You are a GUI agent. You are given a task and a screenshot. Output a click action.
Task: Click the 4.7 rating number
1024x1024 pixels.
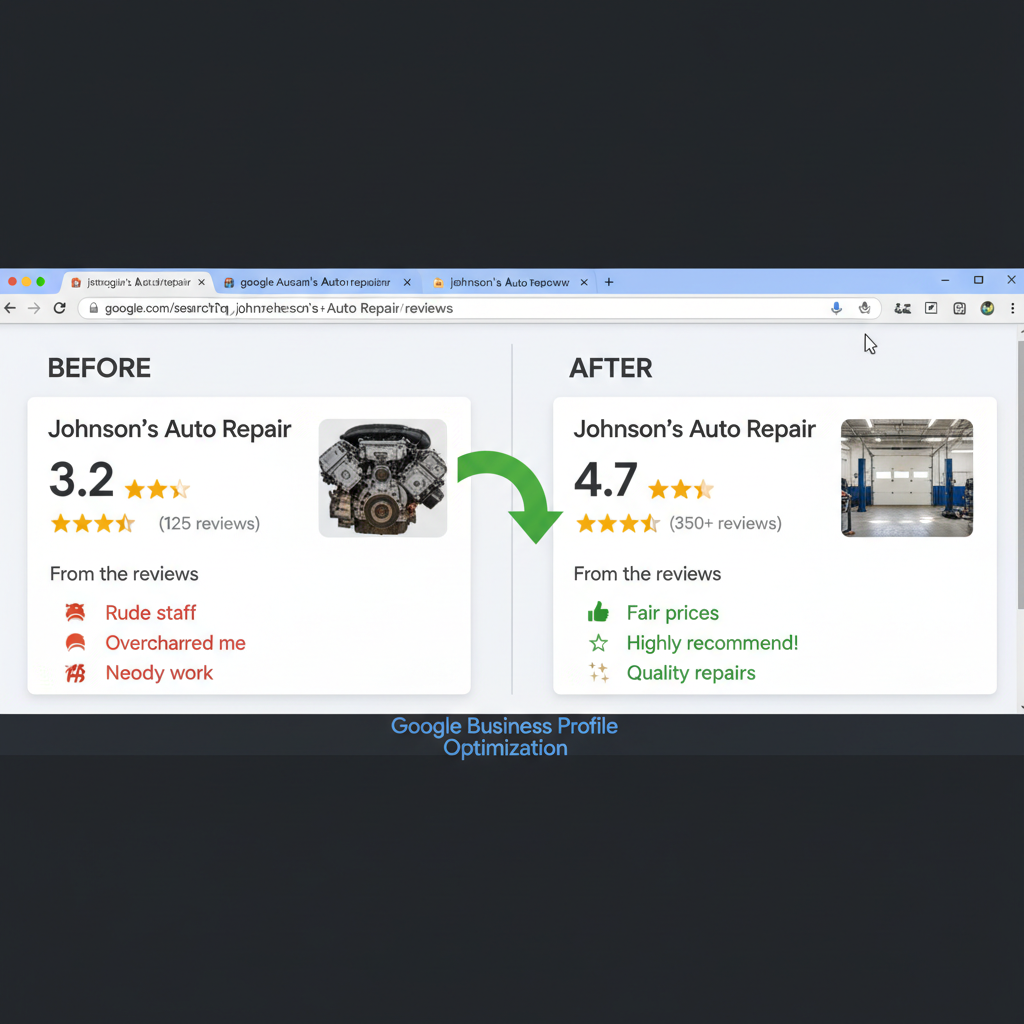pyautogui.click(x=605, y=480)
